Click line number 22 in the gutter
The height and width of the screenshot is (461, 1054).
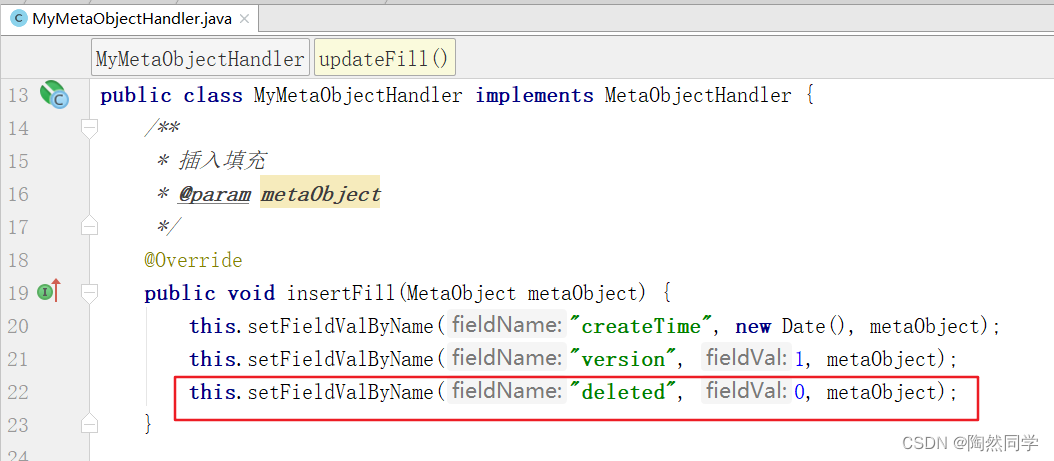18,392
